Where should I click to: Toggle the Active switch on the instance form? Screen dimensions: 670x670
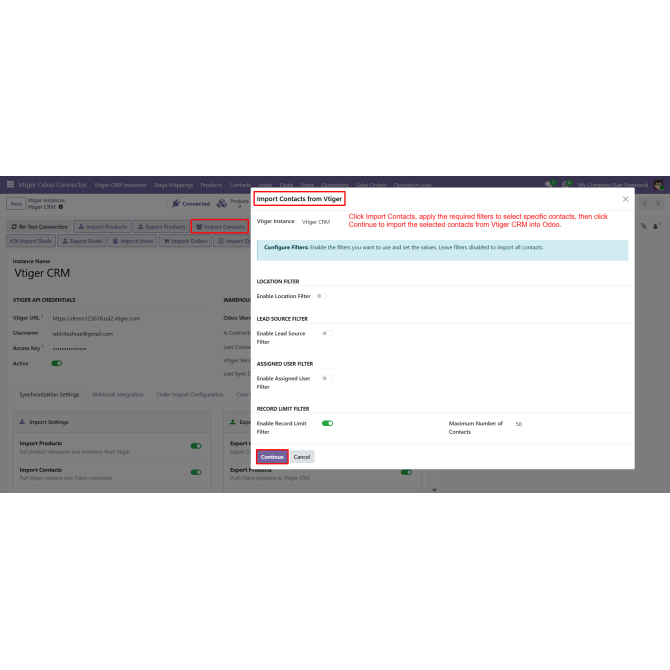click(57, 363)
